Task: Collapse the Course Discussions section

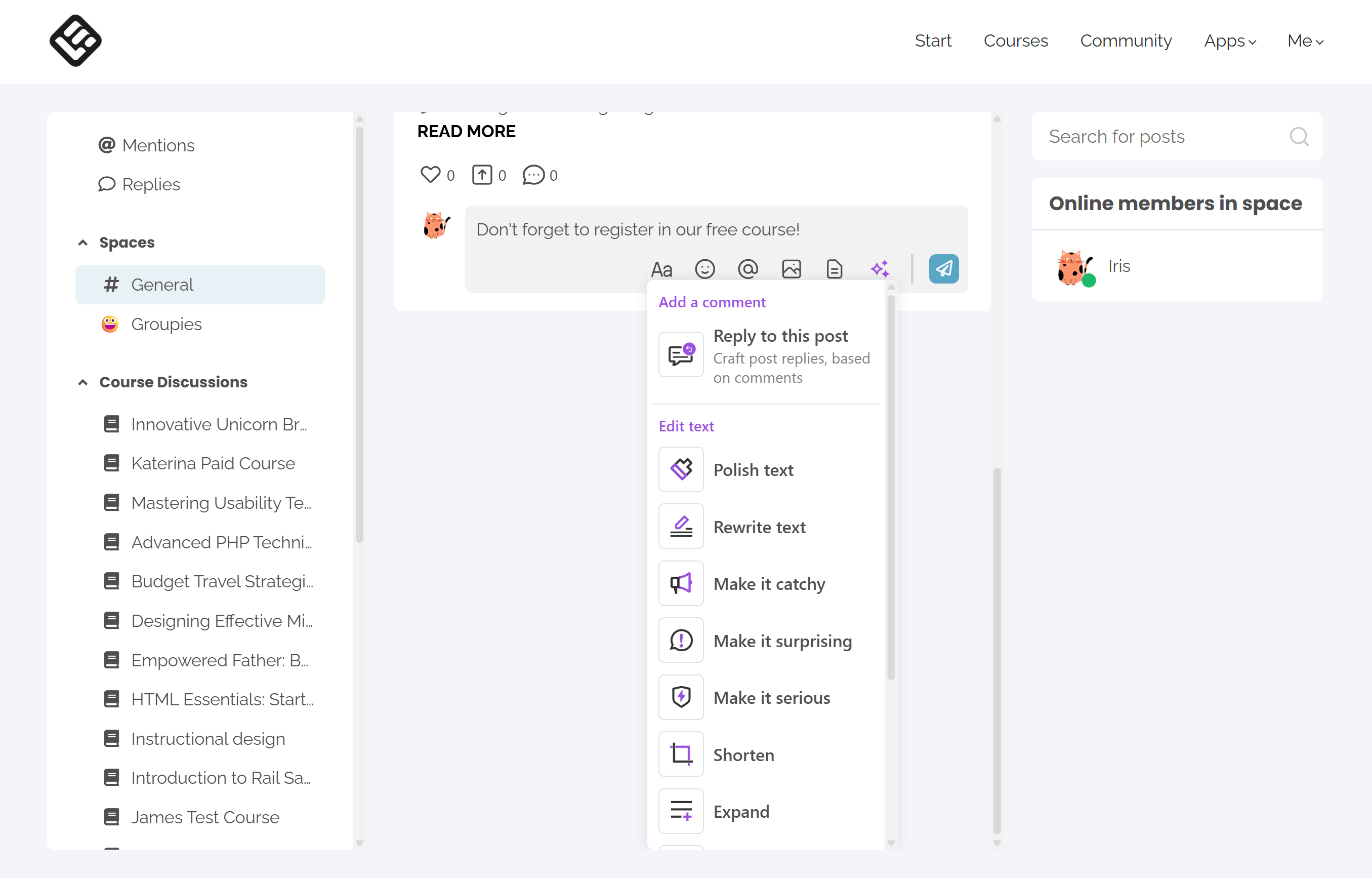Action: [82, 382]
